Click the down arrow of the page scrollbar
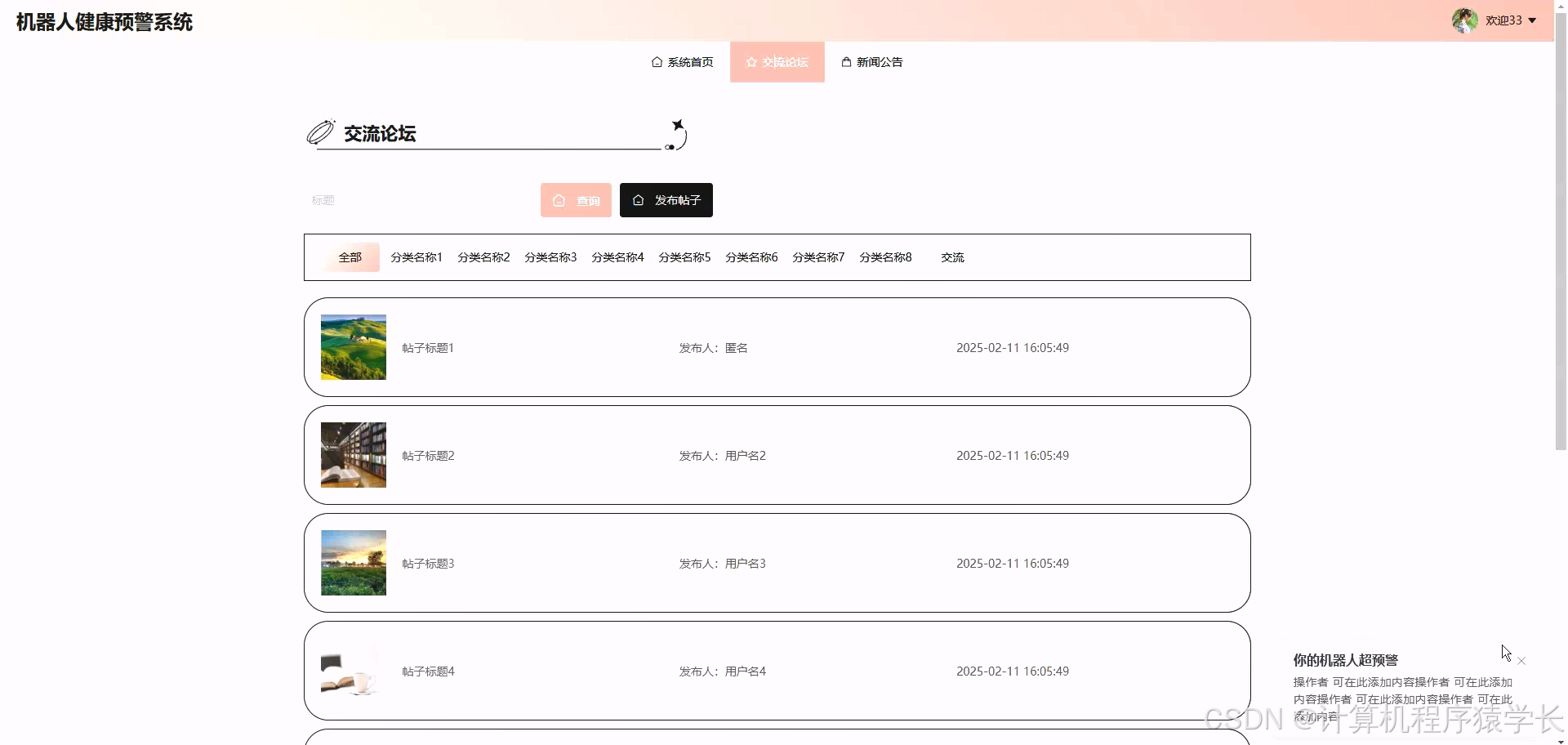1568x745 pixels. (x=1560, y=738)
